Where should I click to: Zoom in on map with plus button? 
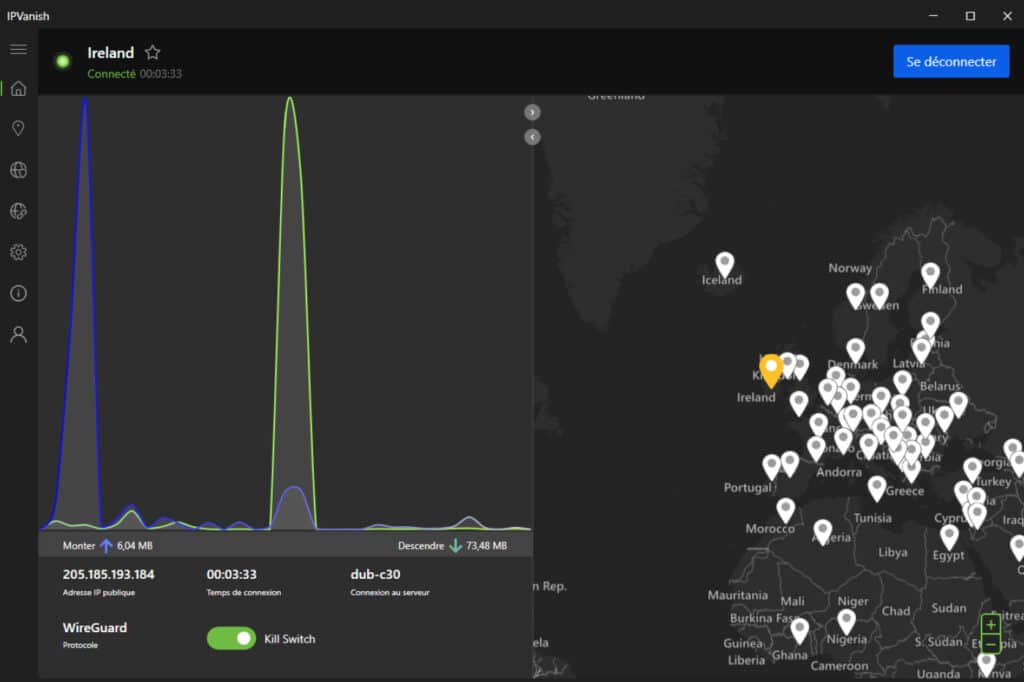[990, 624]
